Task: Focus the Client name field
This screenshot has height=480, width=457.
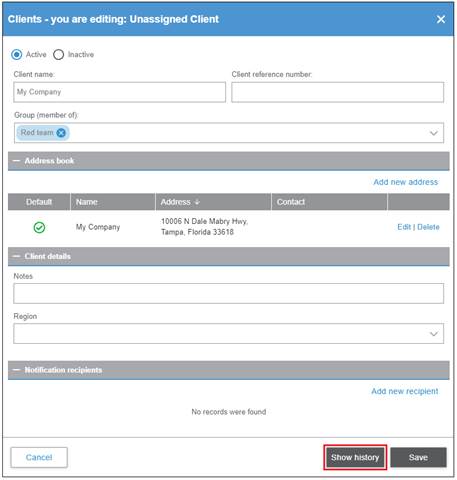Action: pos(120,92)
